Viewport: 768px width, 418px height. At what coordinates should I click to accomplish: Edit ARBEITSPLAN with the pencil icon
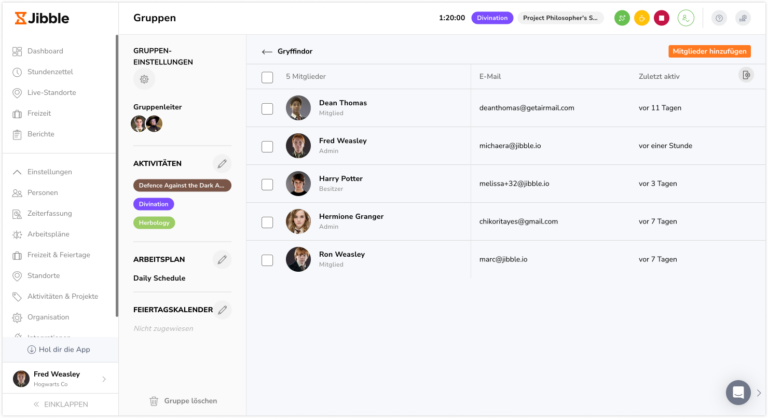[x=222, y=260]
